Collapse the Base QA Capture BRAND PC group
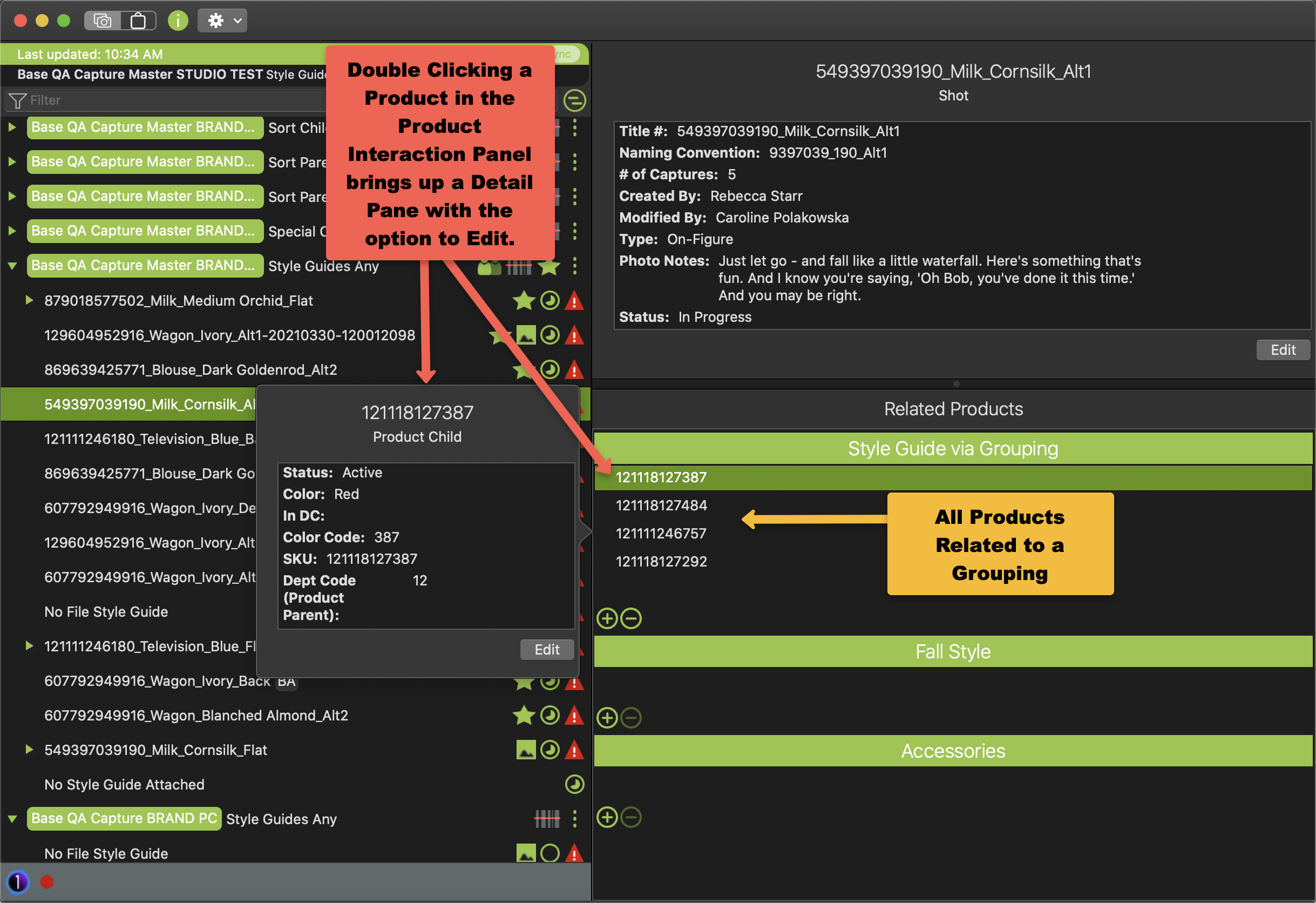The image size is (1316, 903). coord(12,819)
